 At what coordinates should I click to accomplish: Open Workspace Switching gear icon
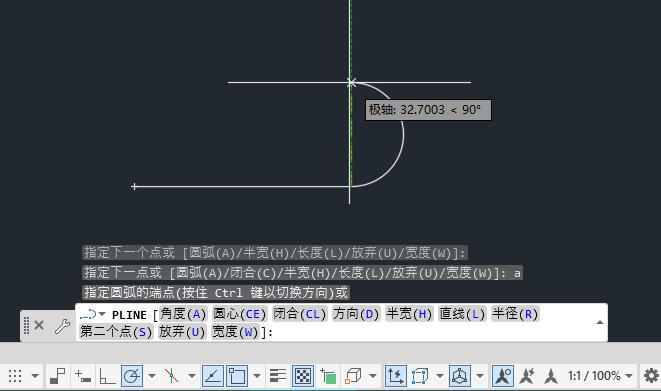click(651, 376)
